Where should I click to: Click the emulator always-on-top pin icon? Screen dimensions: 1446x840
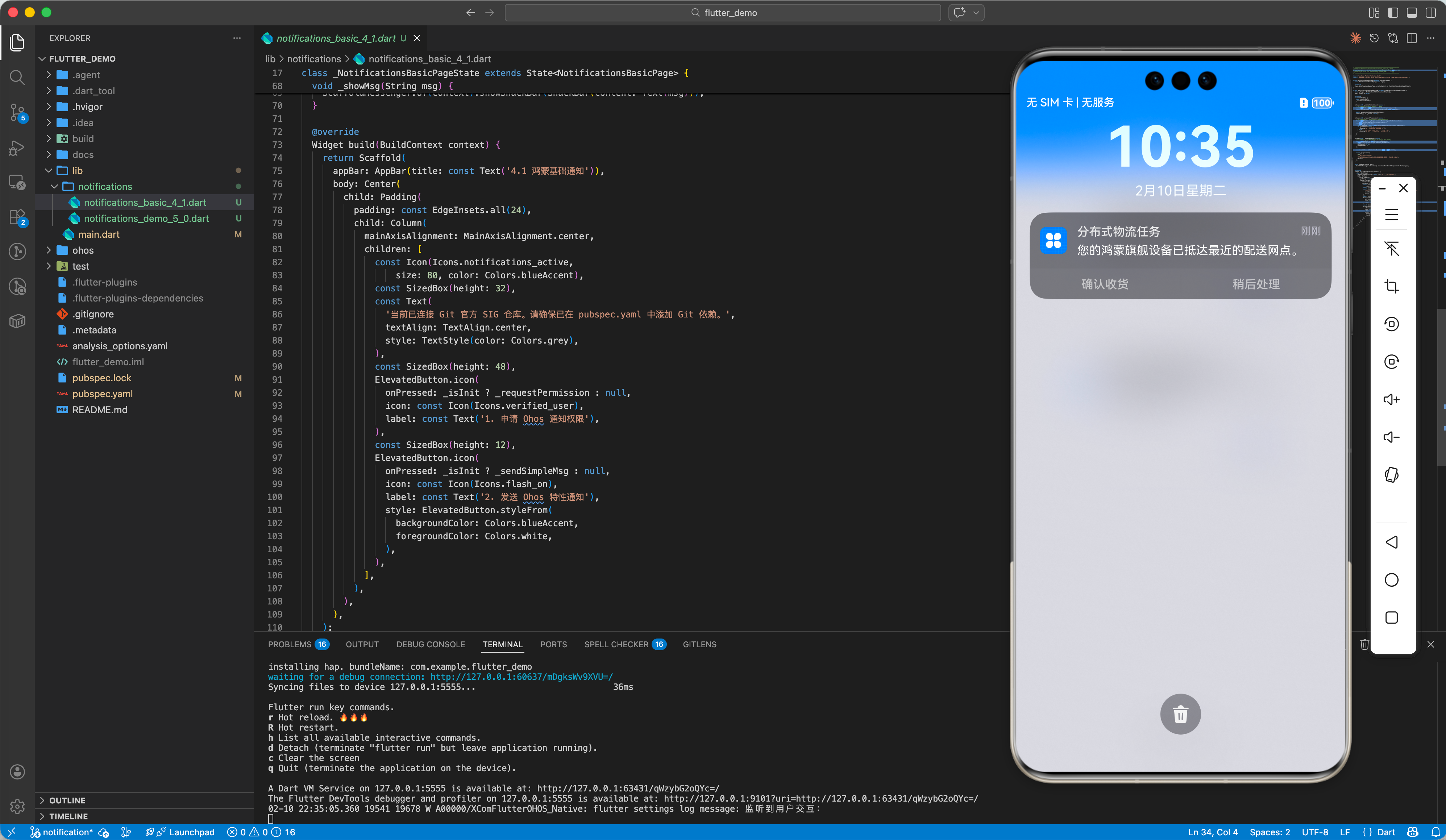[1392, 249]
